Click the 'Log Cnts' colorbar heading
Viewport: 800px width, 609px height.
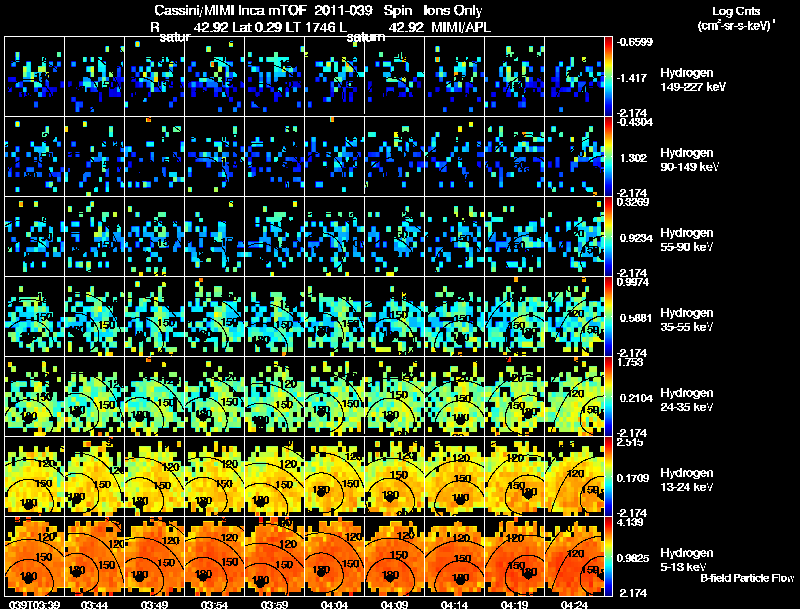[736, 11]
